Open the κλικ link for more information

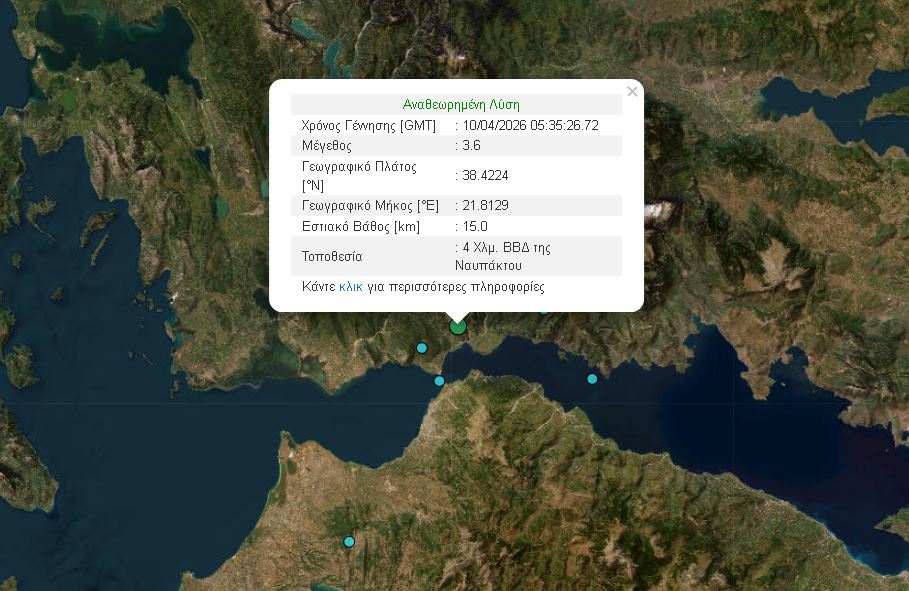click(351, 286)
